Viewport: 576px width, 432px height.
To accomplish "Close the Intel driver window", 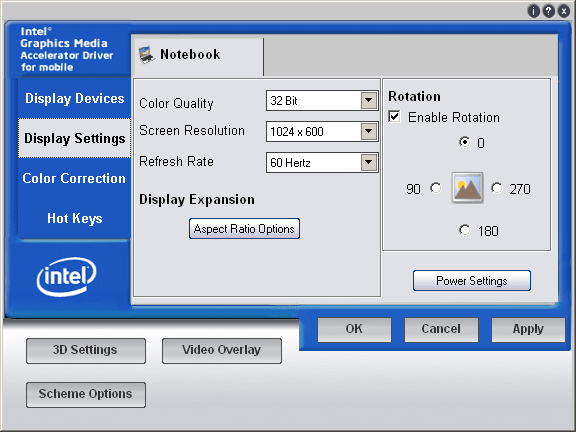I will pyautogui.click(x=564, y=11).
